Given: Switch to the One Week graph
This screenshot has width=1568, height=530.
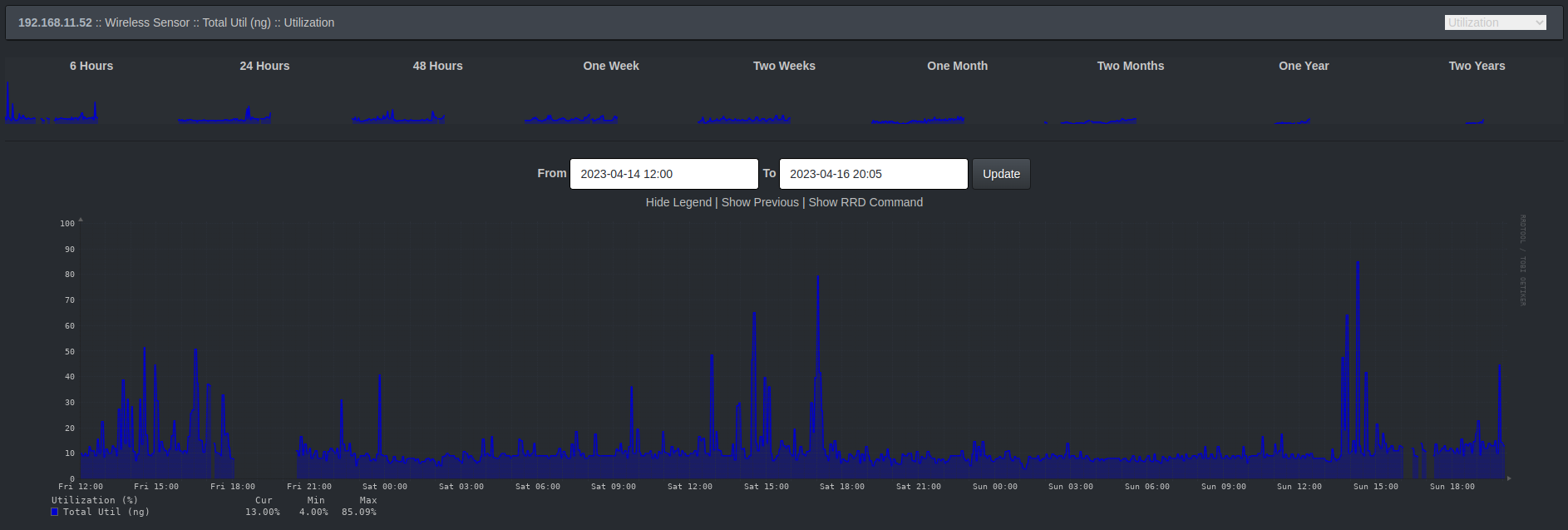Looking at the screenshot, I should click(571, 103).
